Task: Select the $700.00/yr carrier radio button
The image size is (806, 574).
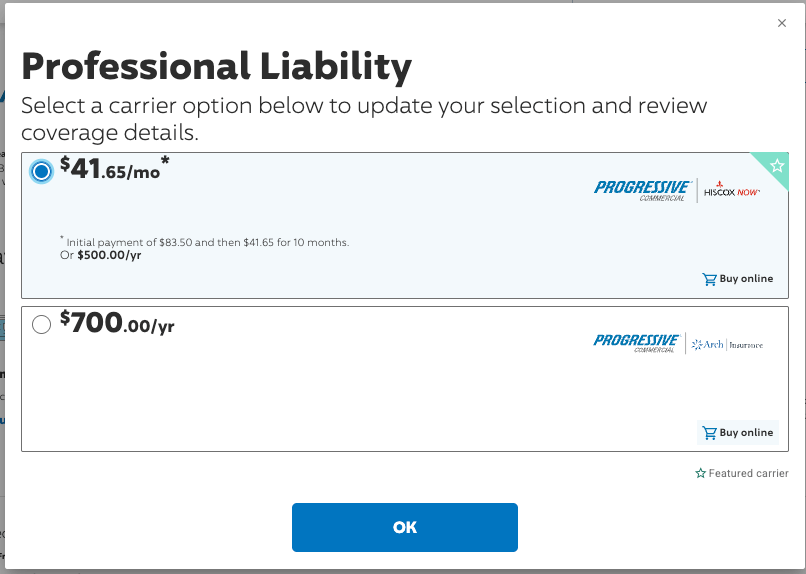Action: coord(41,324)
